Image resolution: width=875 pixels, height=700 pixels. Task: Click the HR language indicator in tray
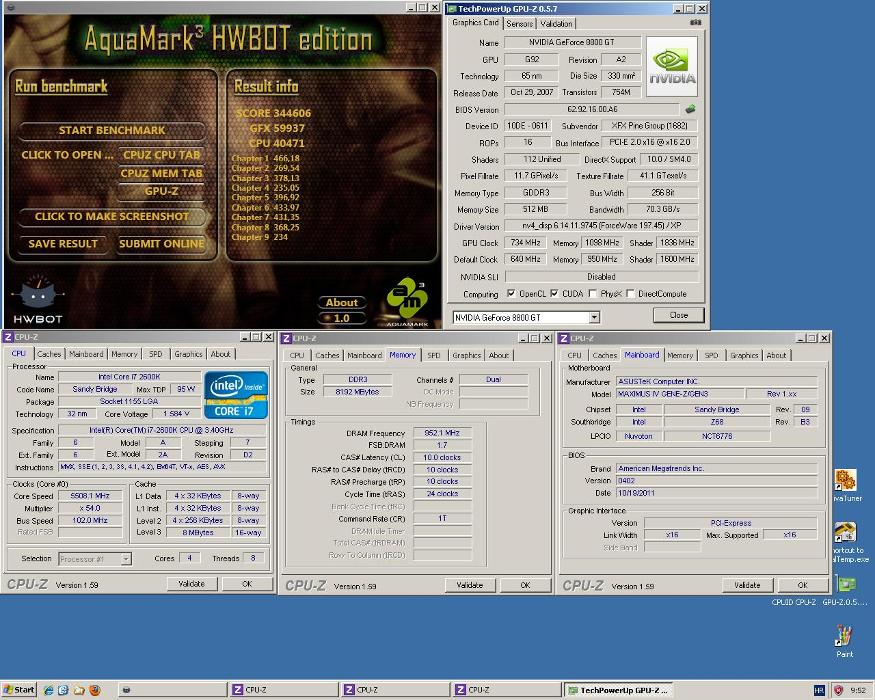pyautogui.click(x=819, y=691)
